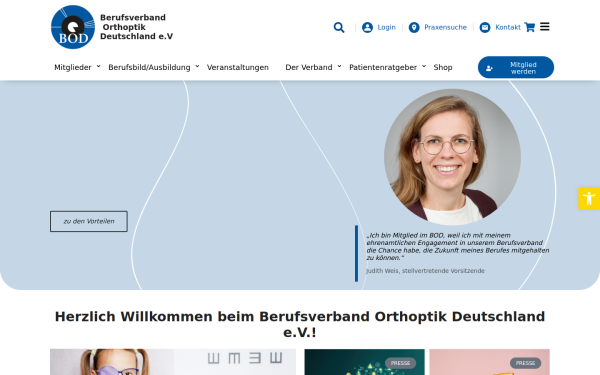Click the portrait photo of Judith Weis
The image size is (600, 375).
452,157
